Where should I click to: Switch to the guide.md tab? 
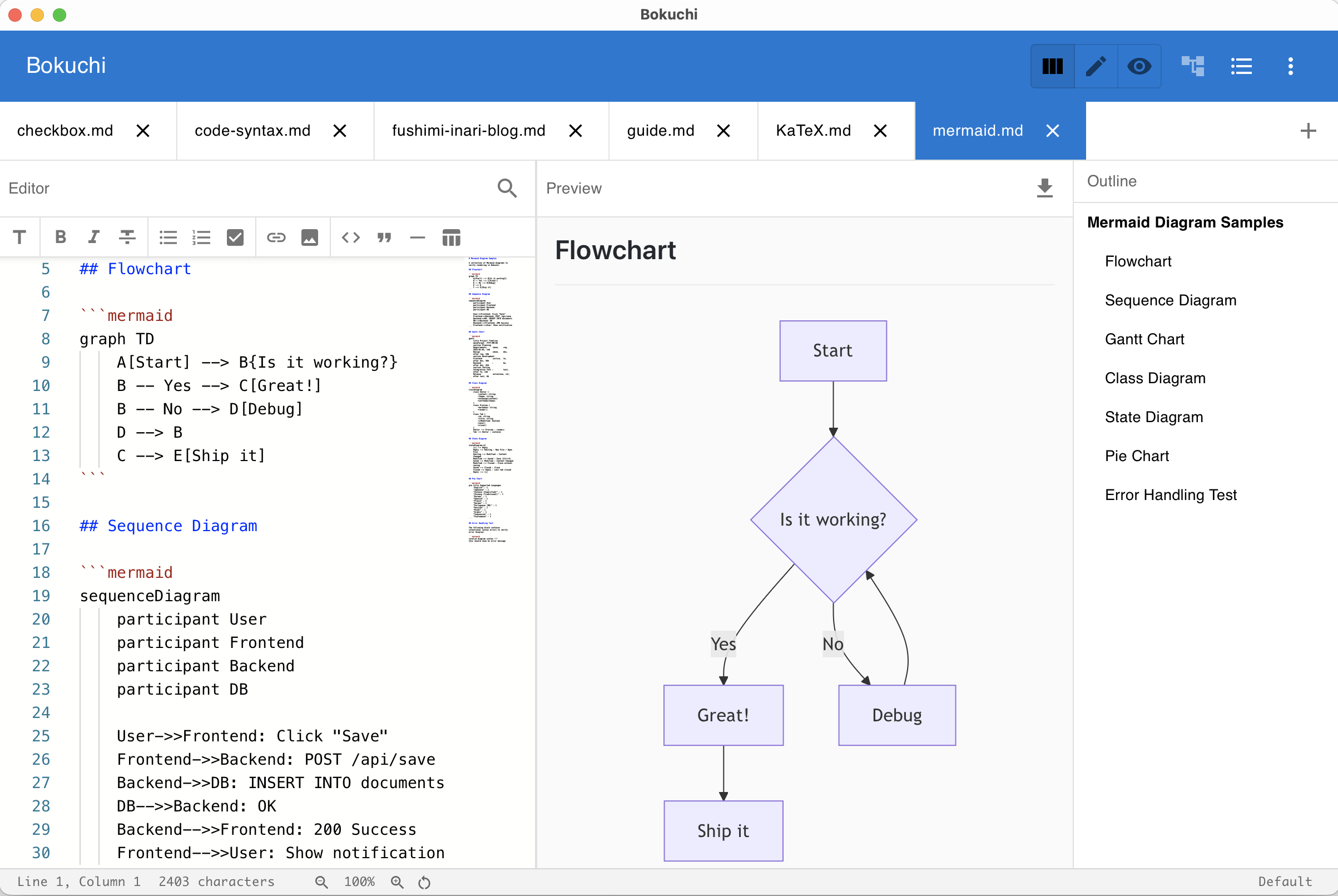660,130
